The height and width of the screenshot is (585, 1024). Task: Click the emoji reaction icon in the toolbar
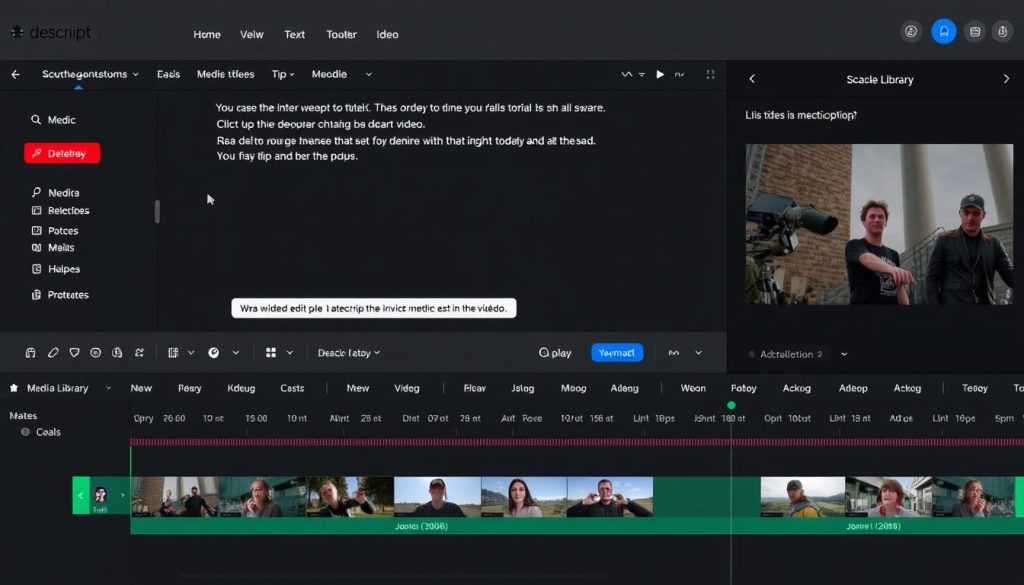pyautogui.click(x=95, y=352)
